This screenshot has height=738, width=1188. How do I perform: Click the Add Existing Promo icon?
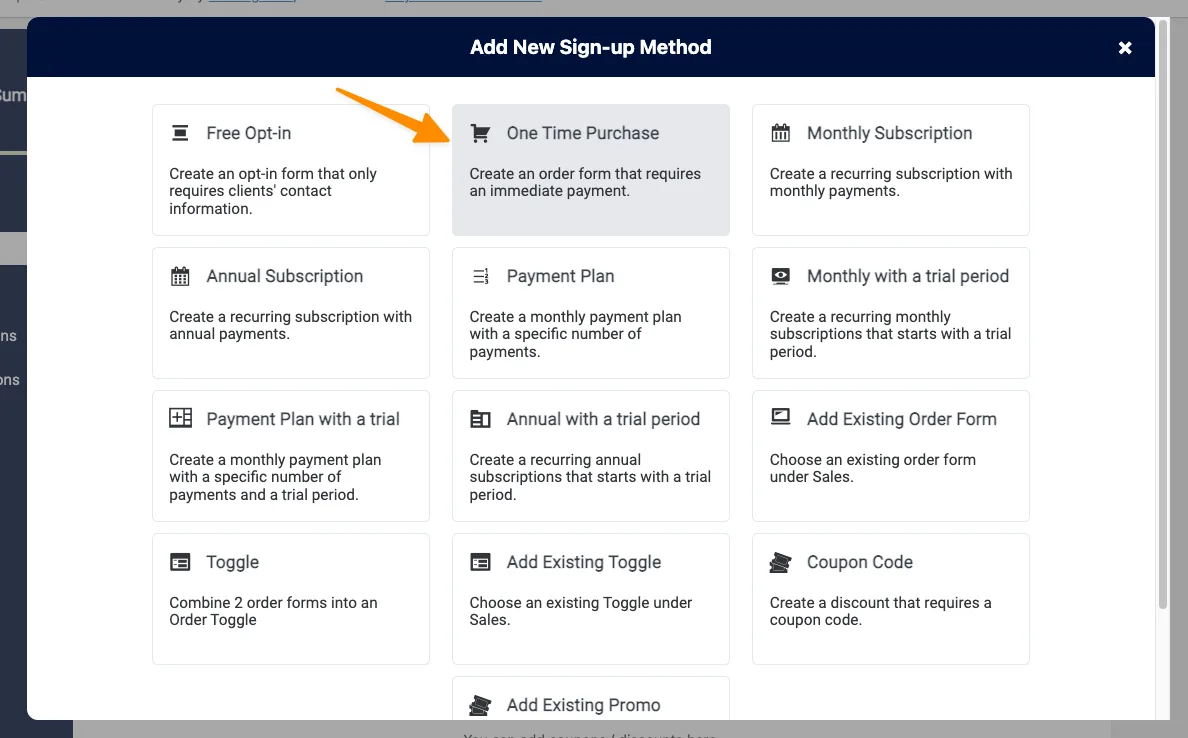click(x=480, y=705)
